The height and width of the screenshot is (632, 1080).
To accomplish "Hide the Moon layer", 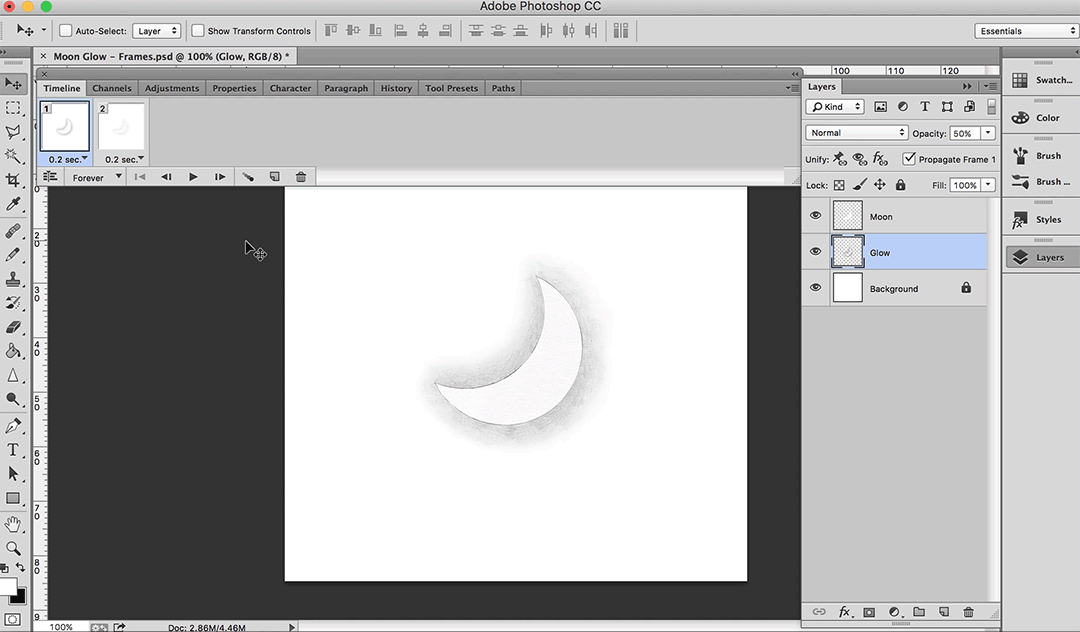I will click(815, 216).
